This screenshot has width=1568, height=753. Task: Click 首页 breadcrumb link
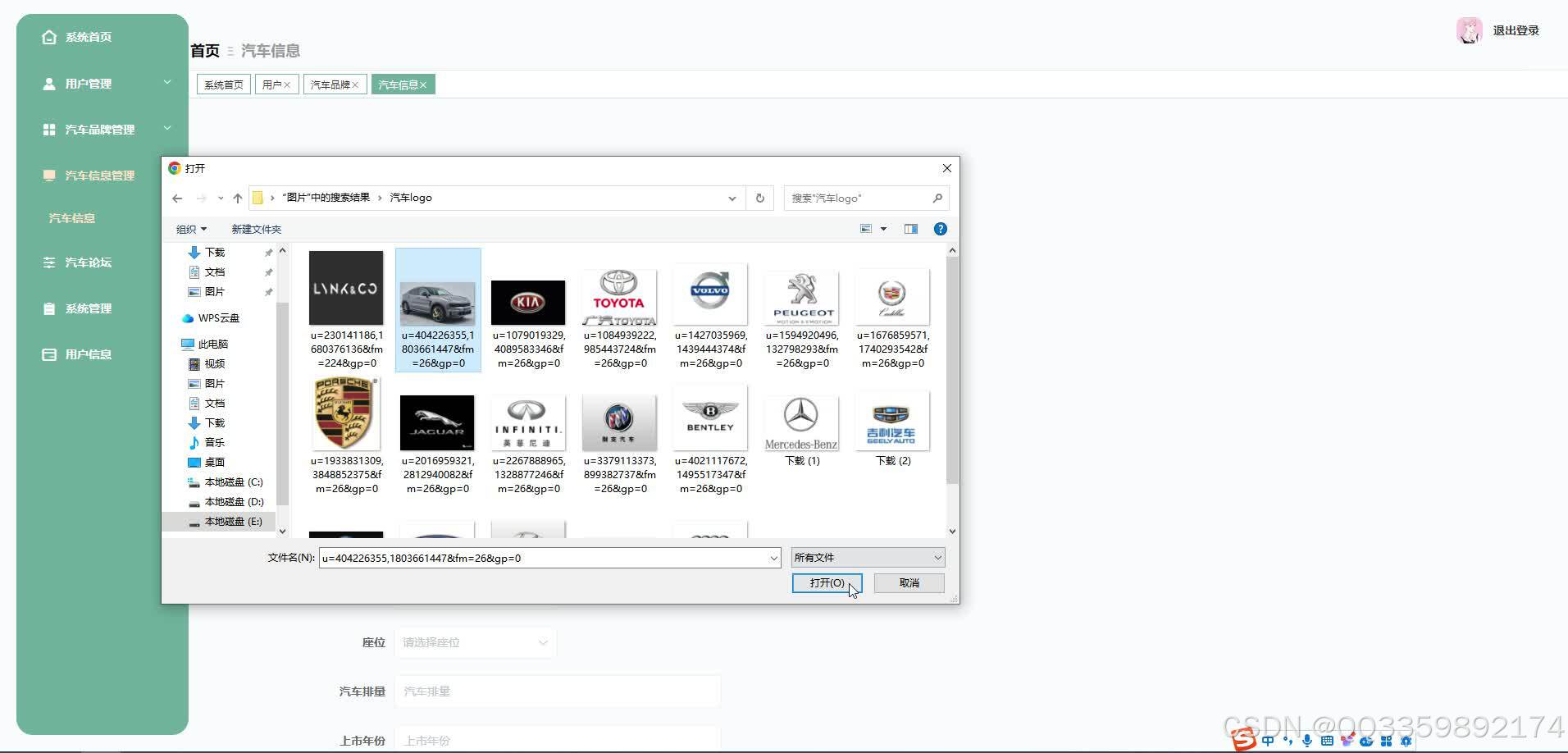point(205,51)
